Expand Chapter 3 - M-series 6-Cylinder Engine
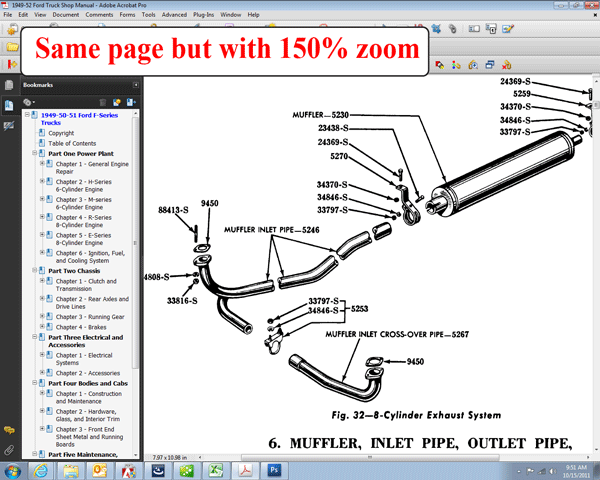The width and height of the screenshot is (600, 480). tap(42, 199)
